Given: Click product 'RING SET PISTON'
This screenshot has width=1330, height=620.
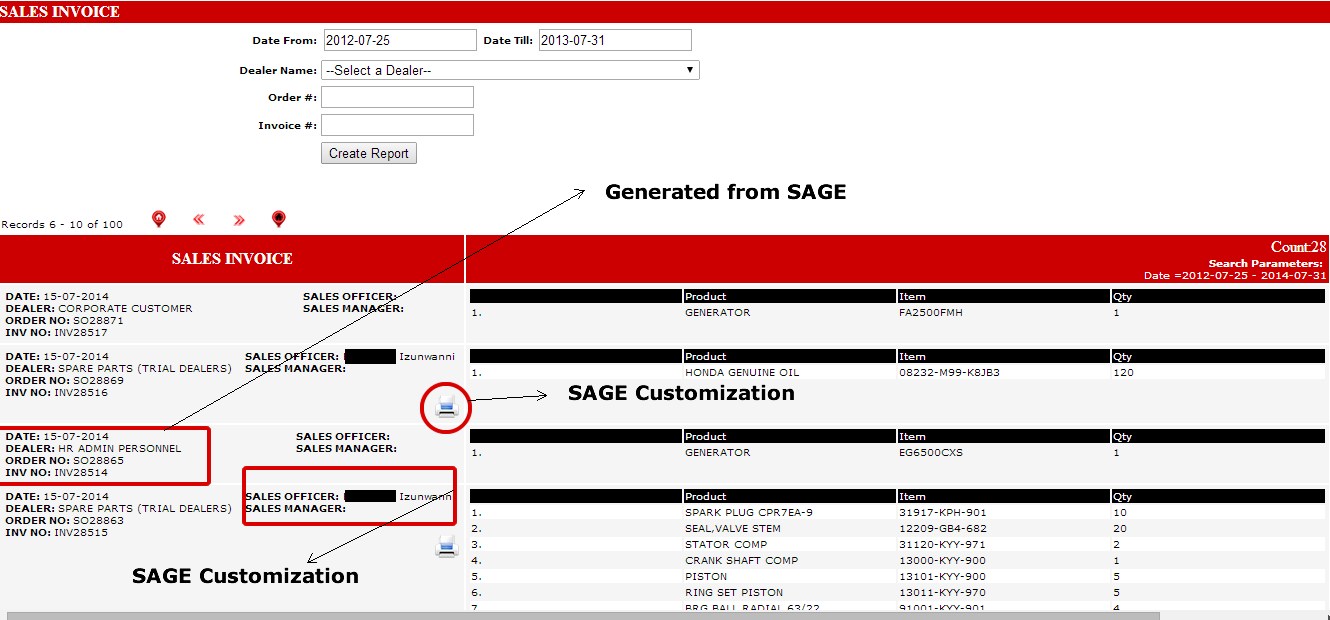Looking at the screenshot, I should coord(734,592).
